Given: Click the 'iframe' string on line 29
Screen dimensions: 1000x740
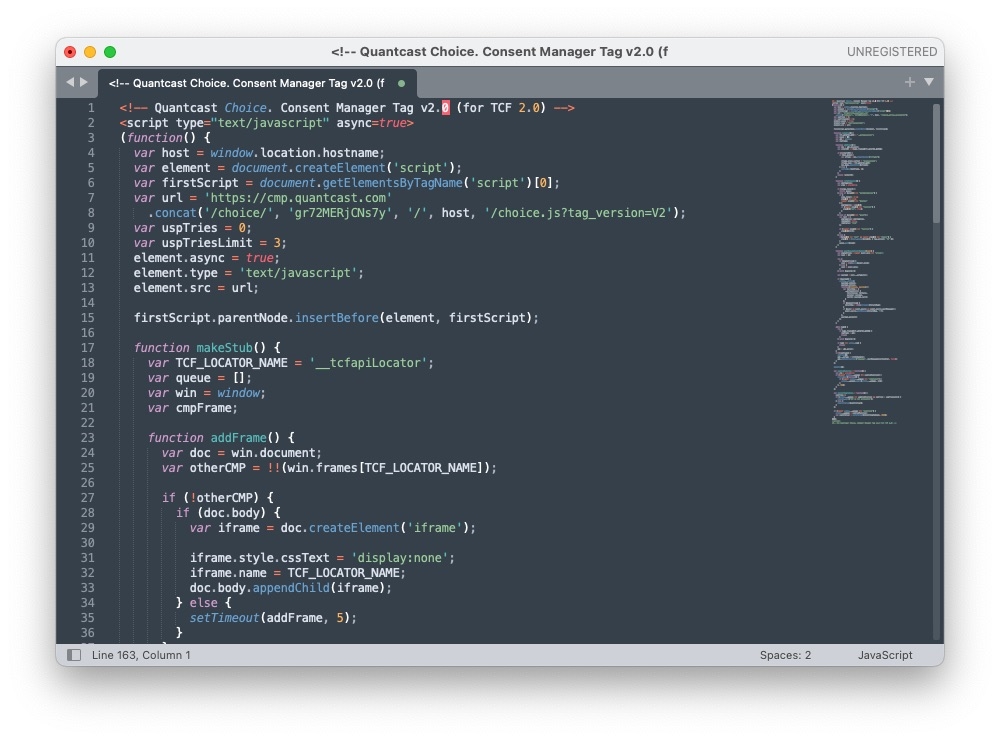Looking at the screenshot, I should coord(435,528).
